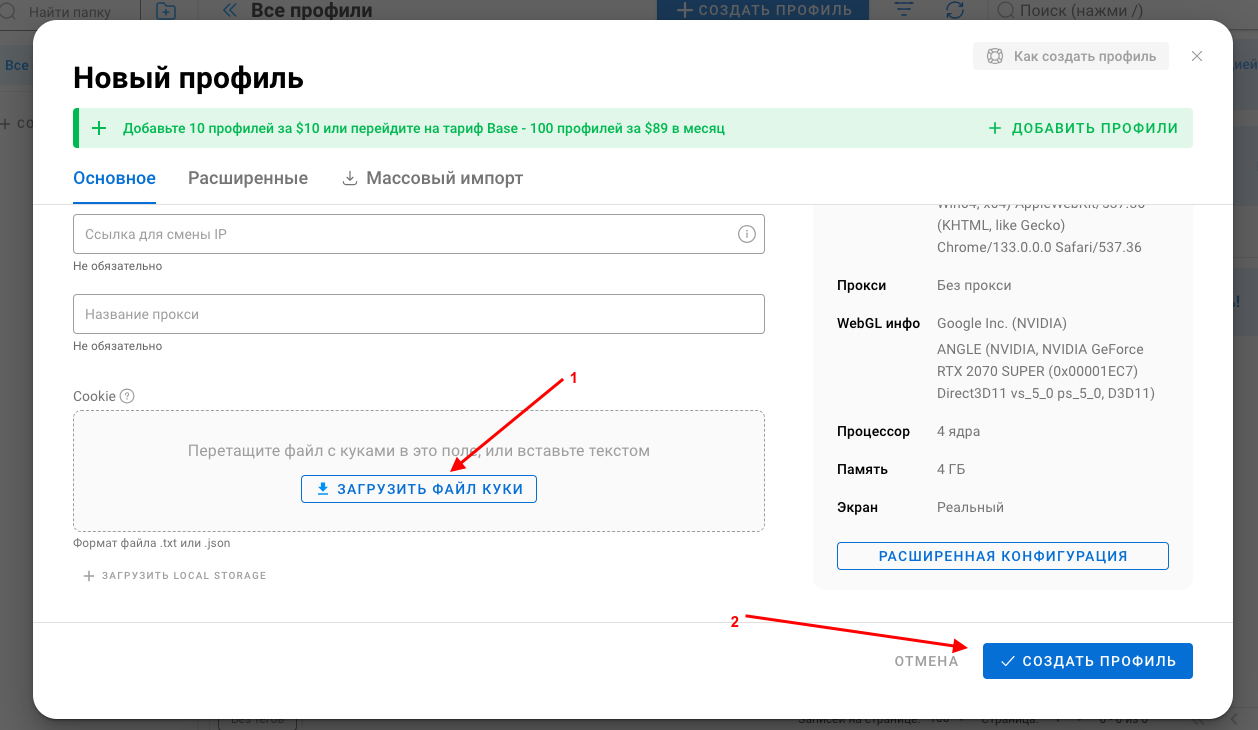The width and height of the screenshot is (1258, 730).
Task: Switch to the Расширенные tab
Action: 248,178
